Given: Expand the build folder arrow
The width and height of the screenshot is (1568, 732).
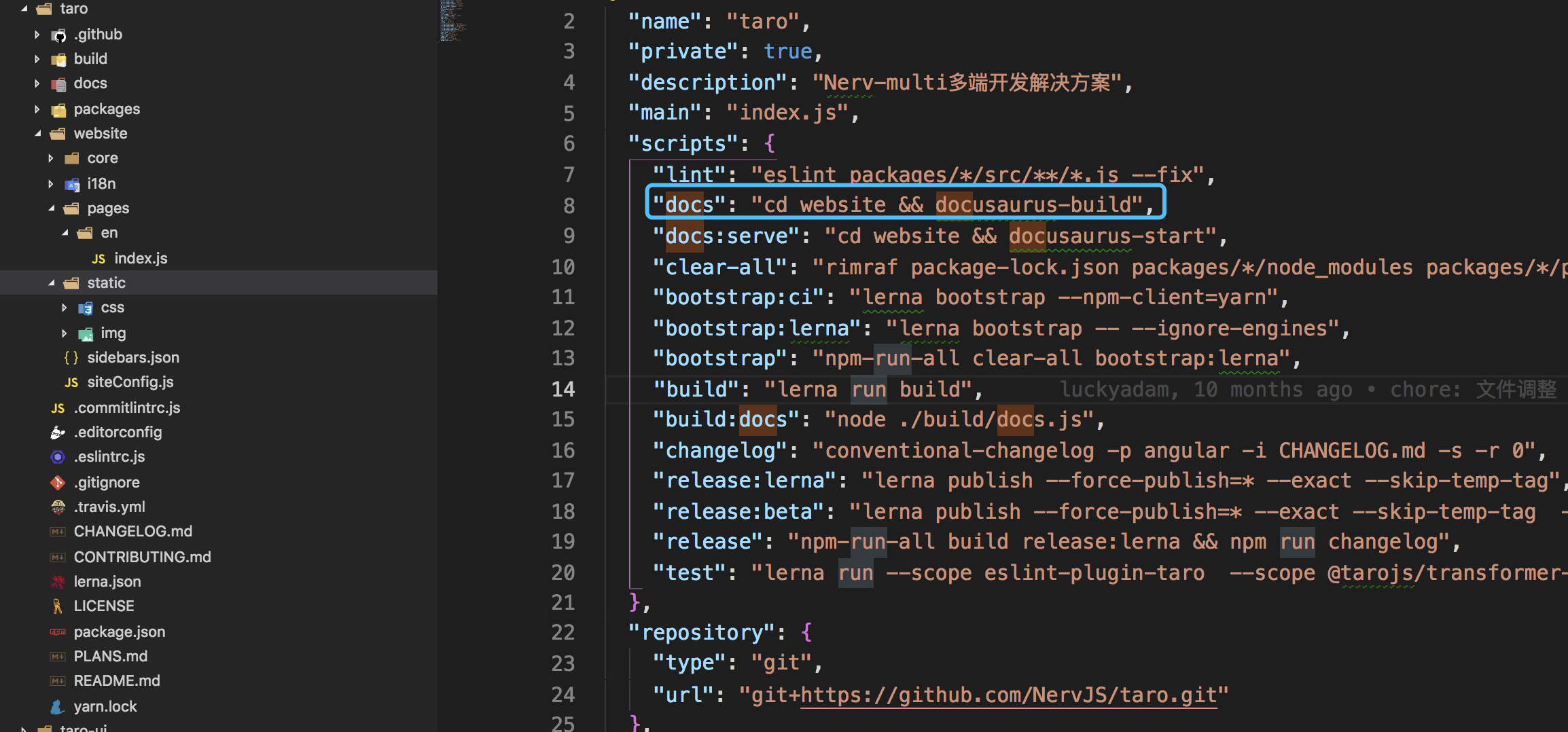Looking at the screenshot, I should (x=37, y=59).
